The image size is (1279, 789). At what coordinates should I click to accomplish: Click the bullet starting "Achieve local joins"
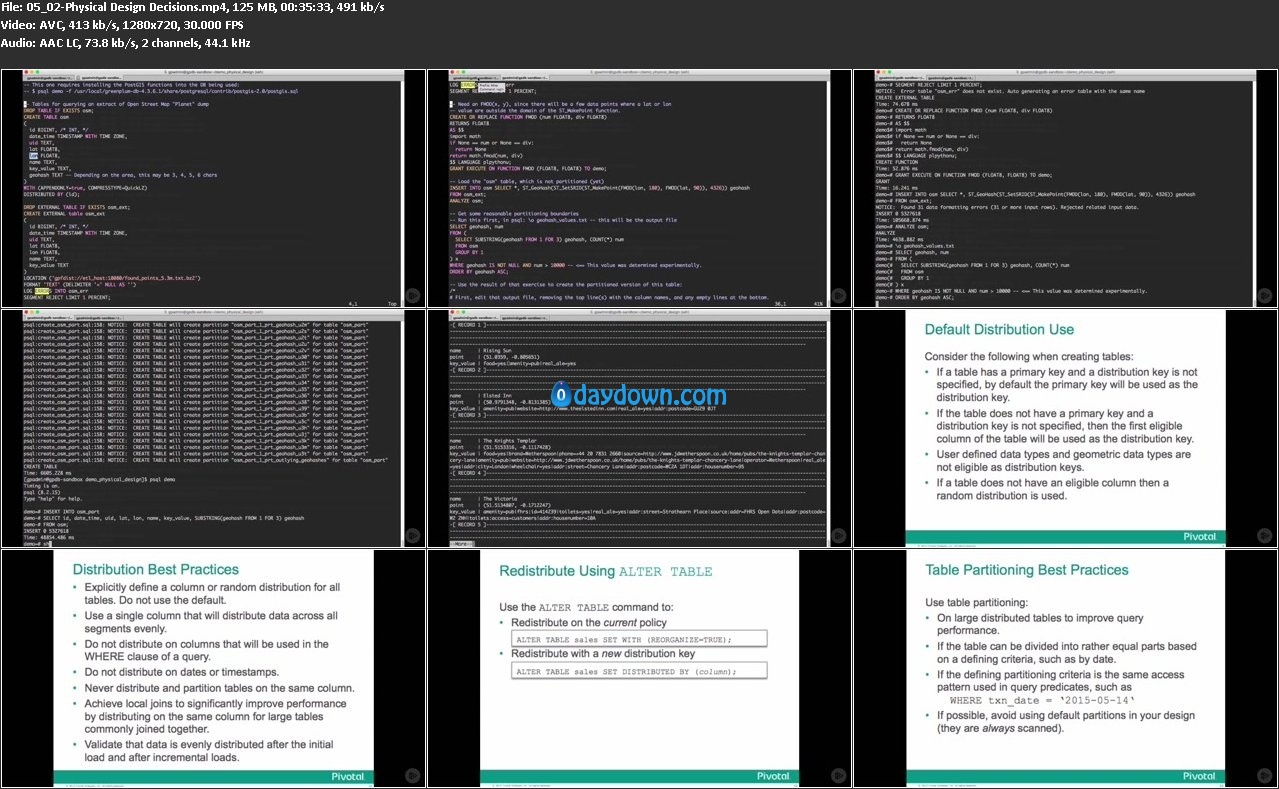[213, 718]
